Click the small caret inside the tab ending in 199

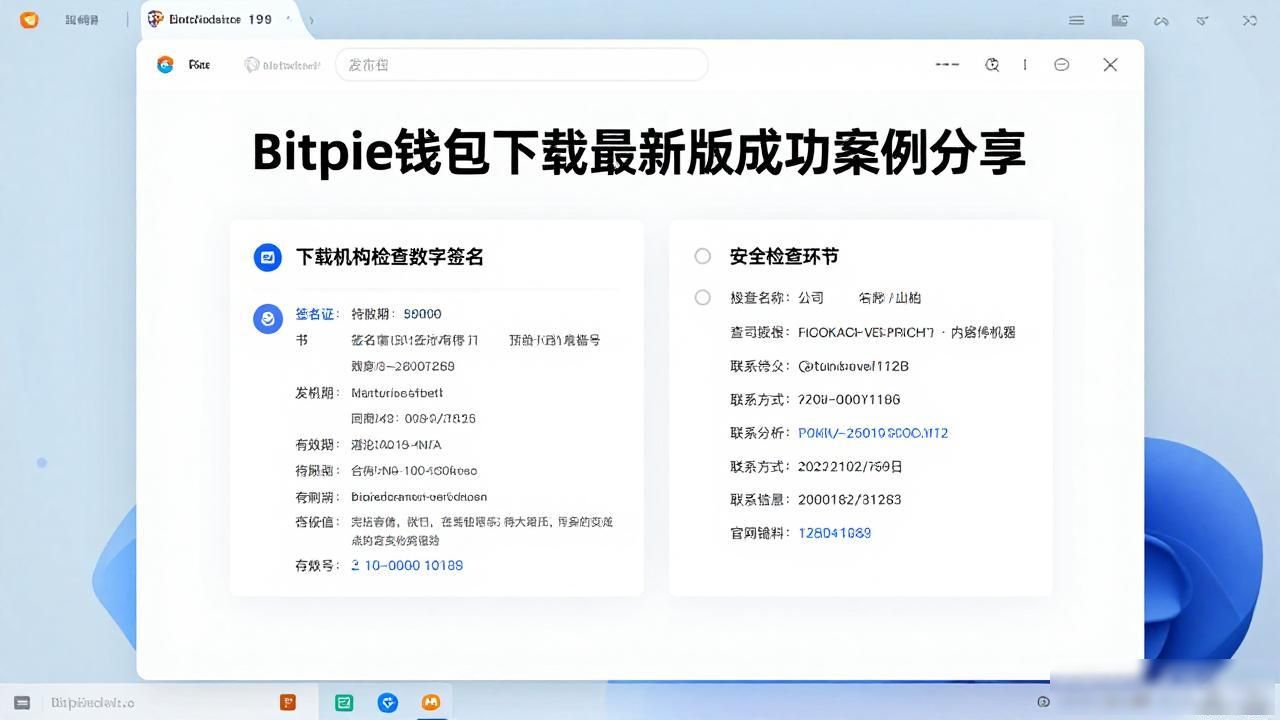click(288, 20)
